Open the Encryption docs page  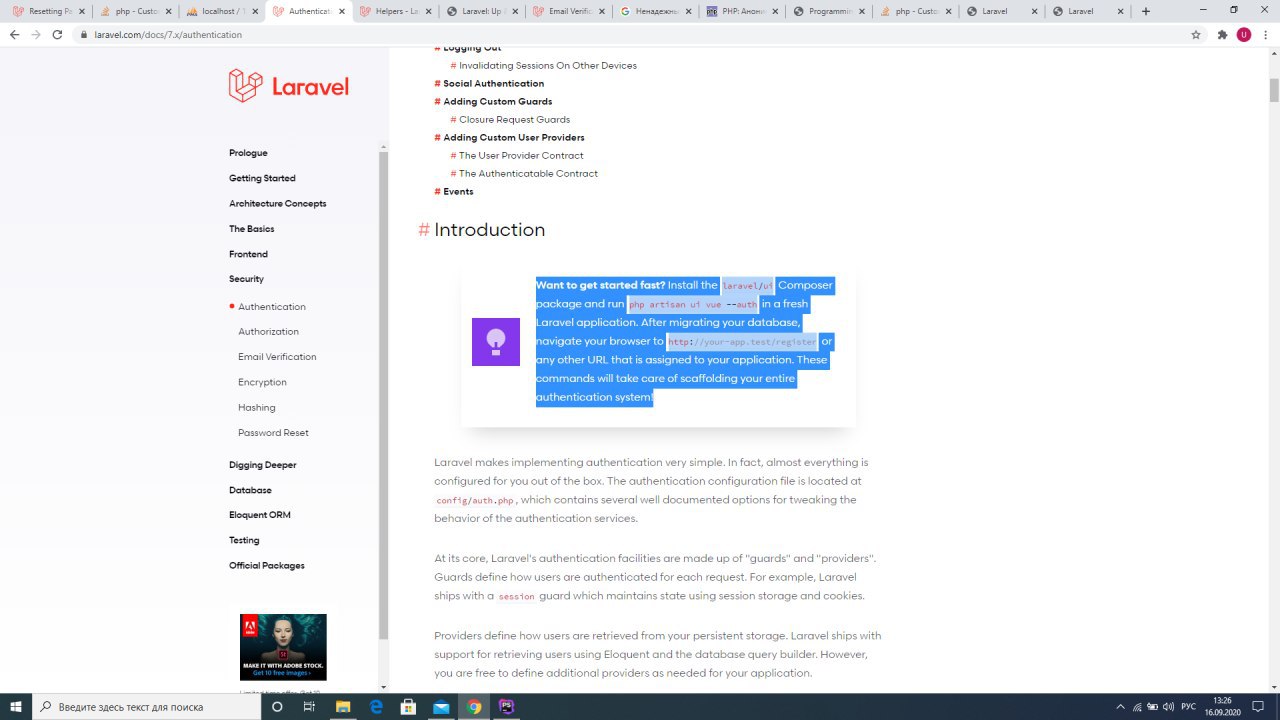click(262, 382)
